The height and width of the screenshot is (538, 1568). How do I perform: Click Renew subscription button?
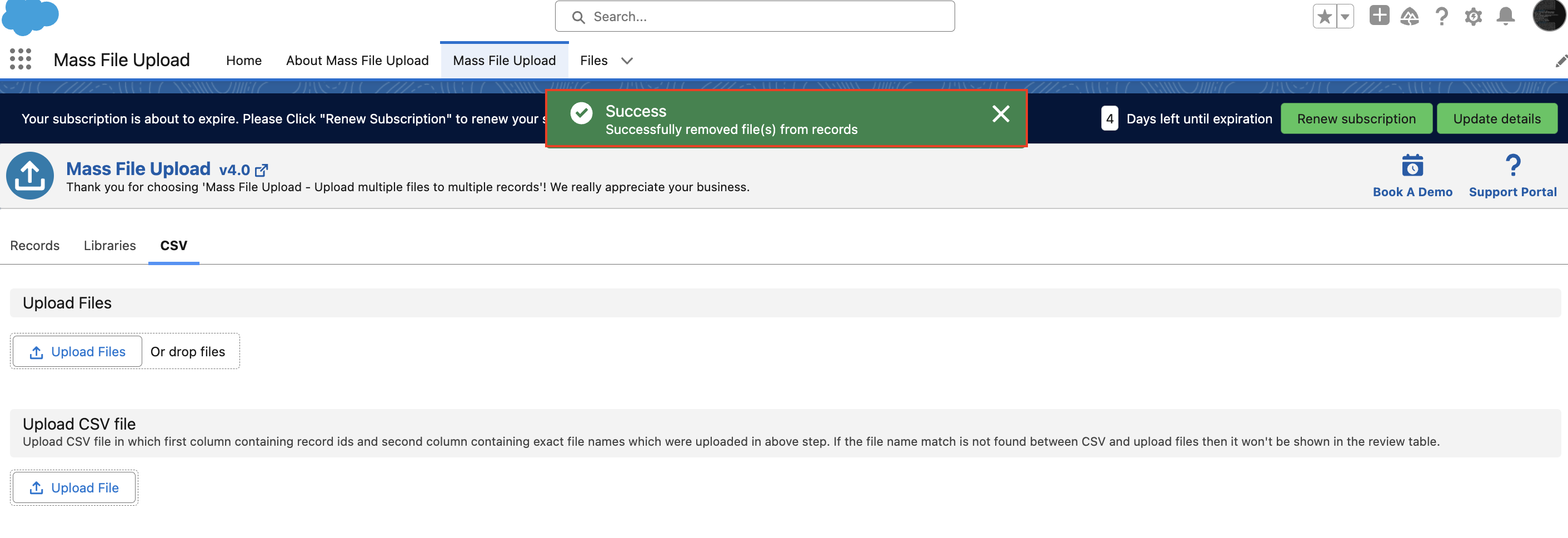tap(1356, 119)
